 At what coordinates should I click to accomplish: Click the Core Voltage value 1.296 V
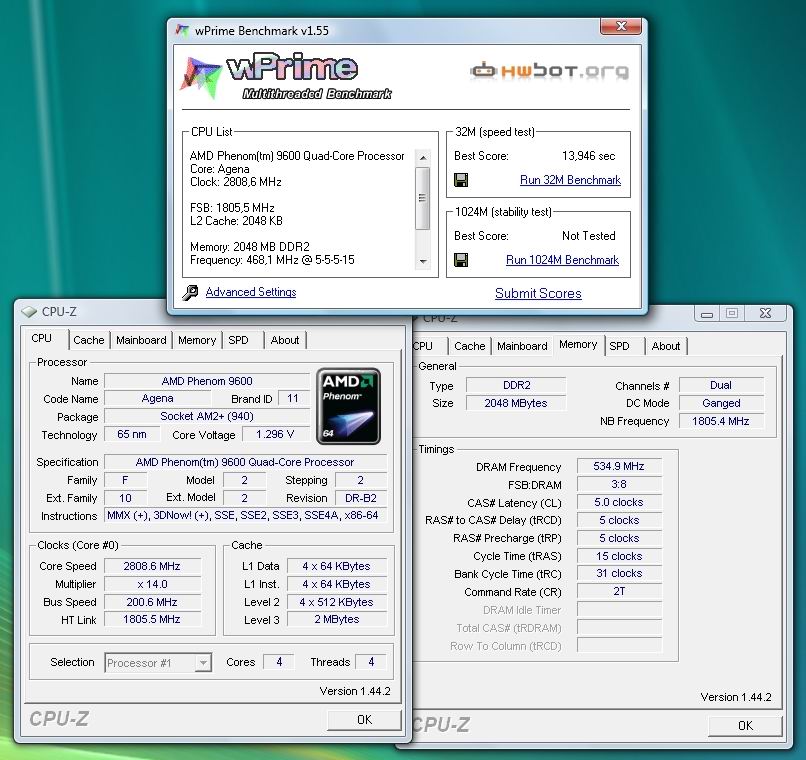tap(275, 434)
